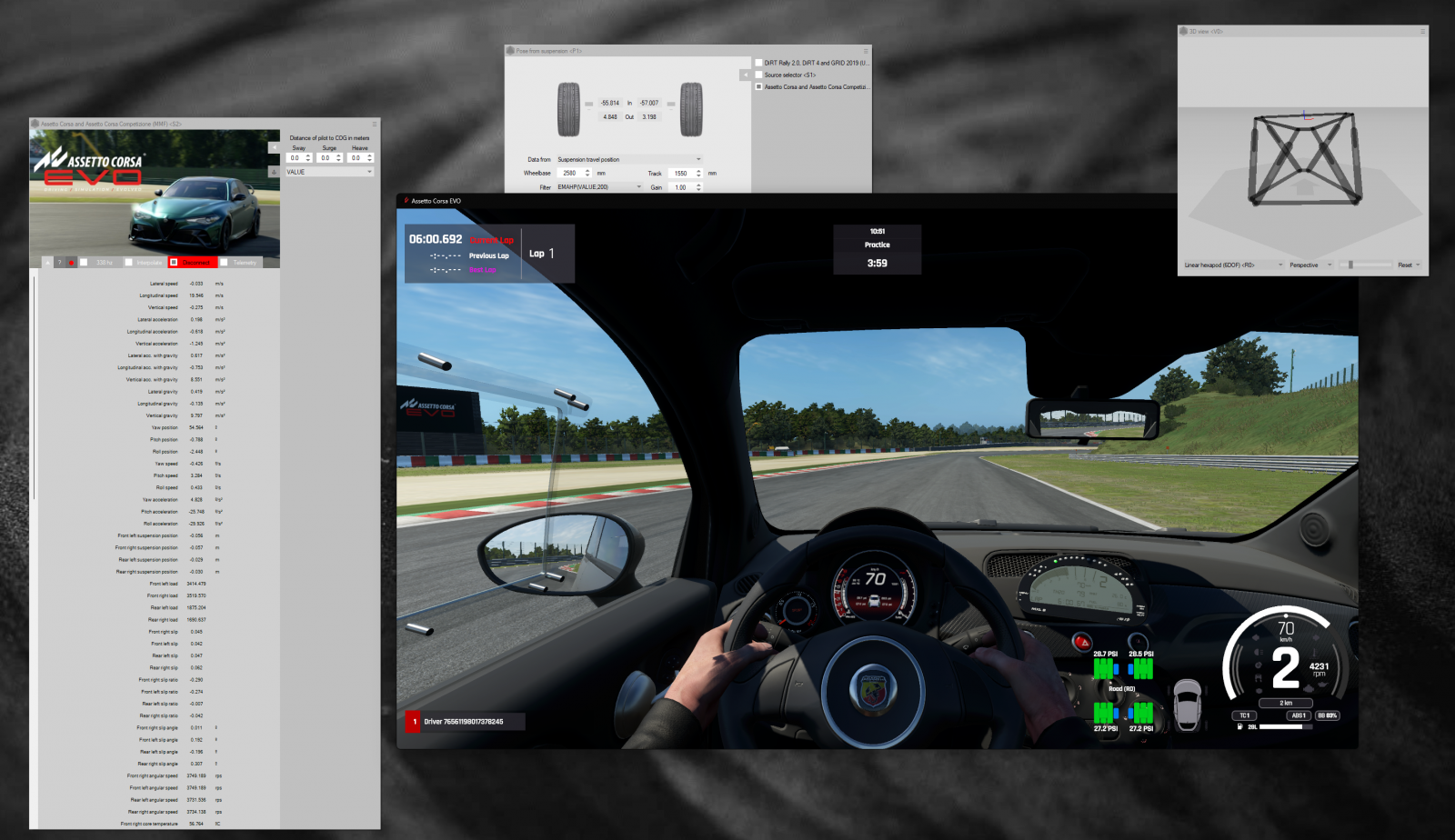The image size is (1455, 840).
Task: Click the right tire image in Pose window
Action: (x=691, y=109)
